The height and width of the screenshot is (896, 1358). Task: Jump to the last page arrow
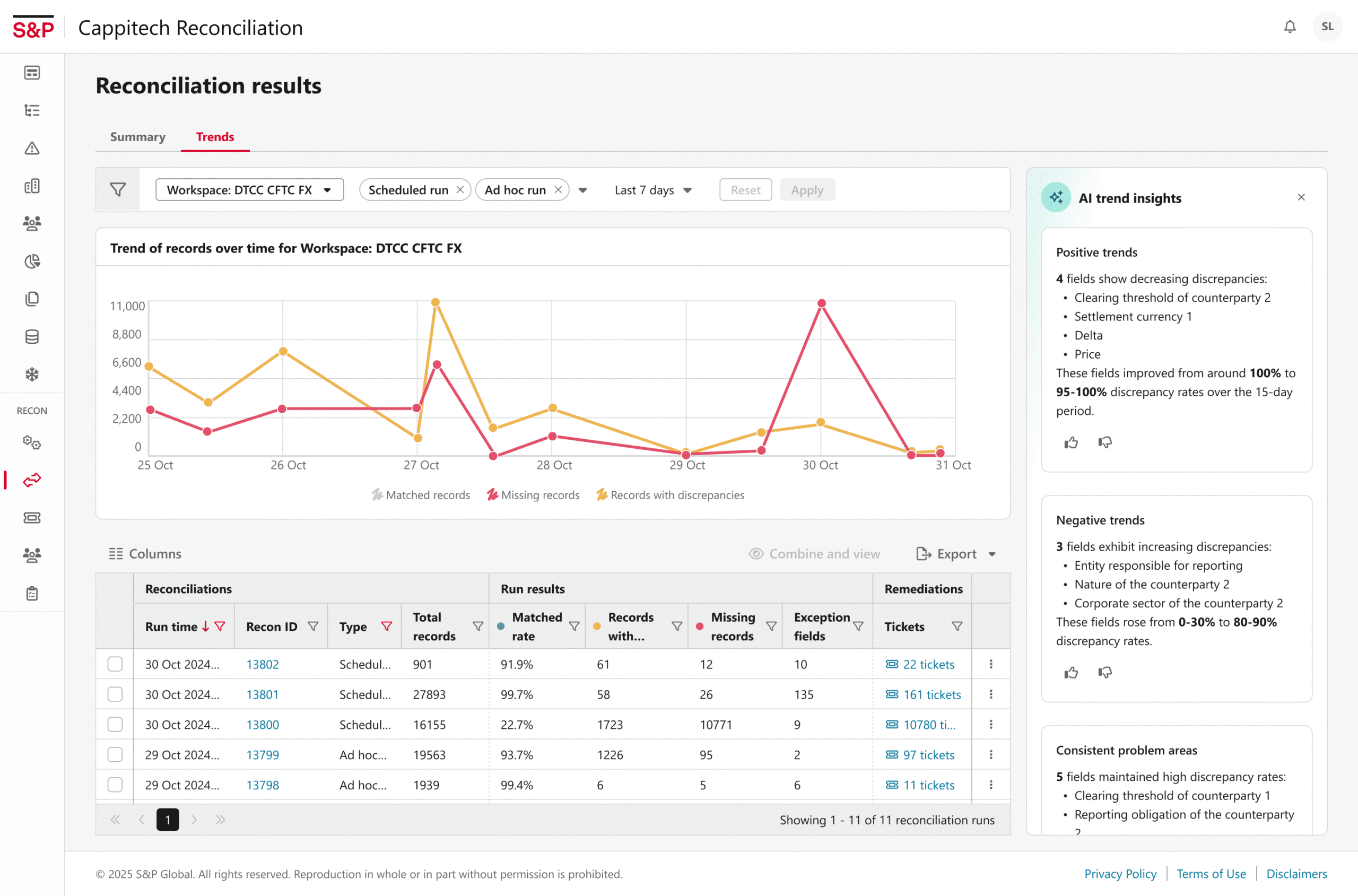[x=221, y=820]
